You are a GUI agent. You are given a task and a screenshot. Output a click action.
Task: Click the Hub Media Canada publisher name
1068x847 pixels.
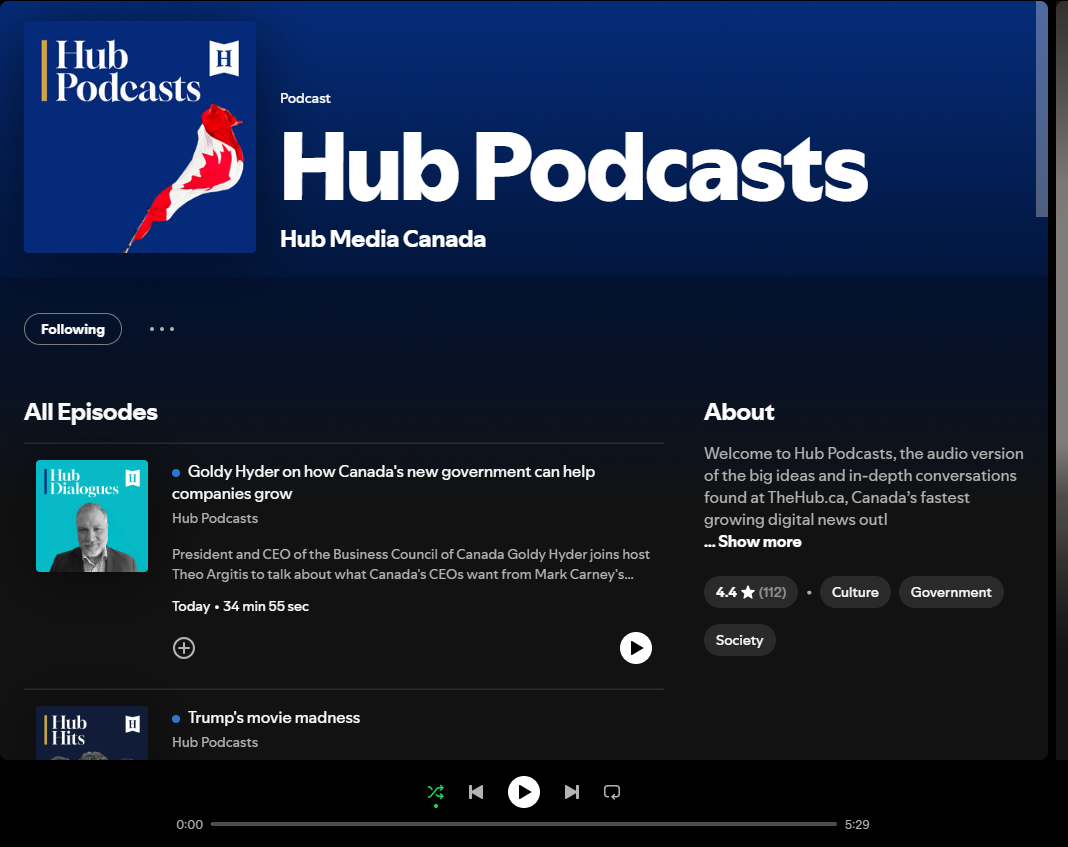383,239
